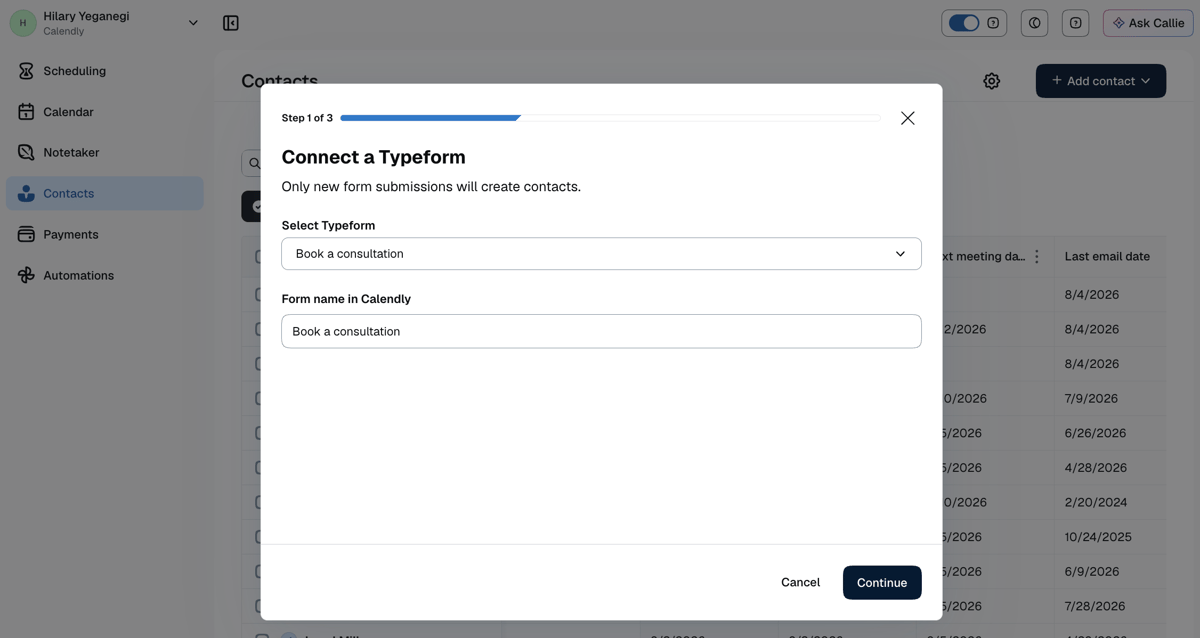The image size is (1200, 638).
Task: Click the Continue button
Action: (882, 582)
